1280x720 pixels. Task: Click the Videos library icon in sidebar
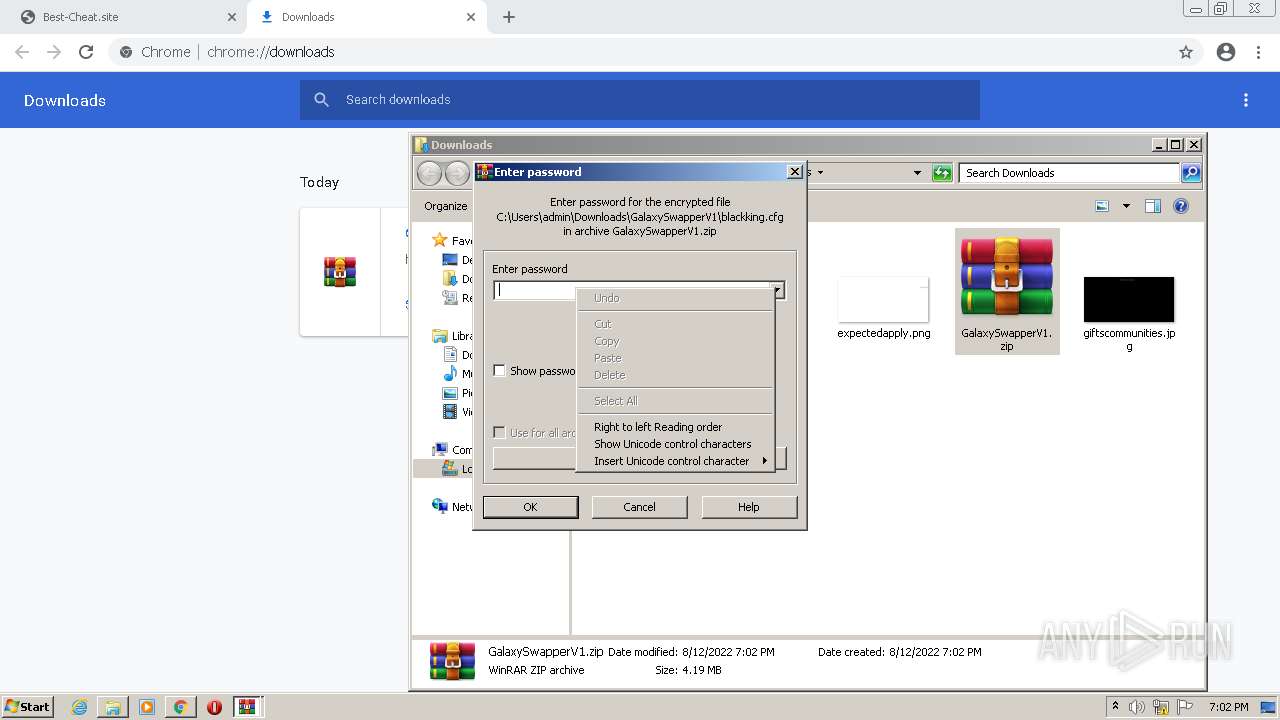tap(450, 412)
